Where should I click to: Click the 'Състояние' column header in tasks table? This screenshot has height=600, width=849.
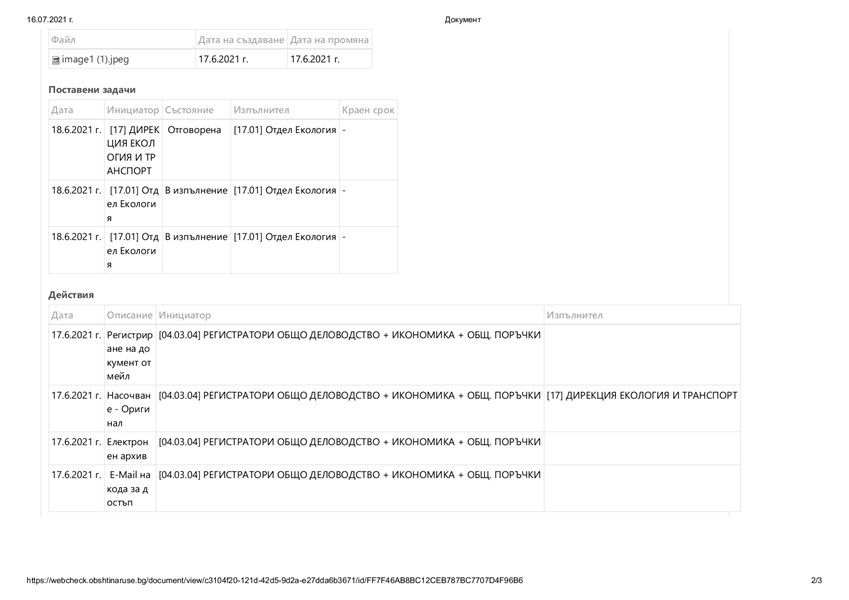190,109
